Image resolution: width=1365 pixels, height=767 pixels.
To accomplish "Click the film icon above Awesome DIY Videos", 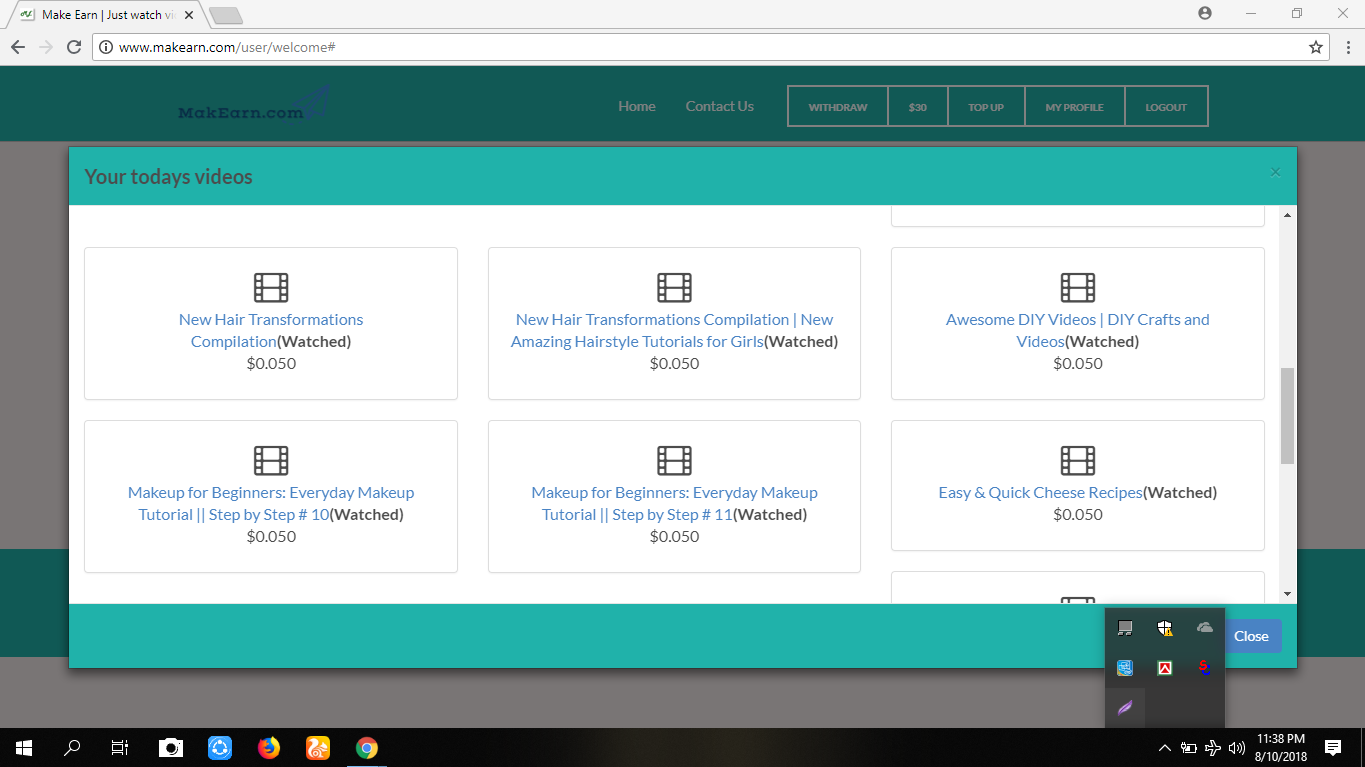I will click(x=1077, y=288).
